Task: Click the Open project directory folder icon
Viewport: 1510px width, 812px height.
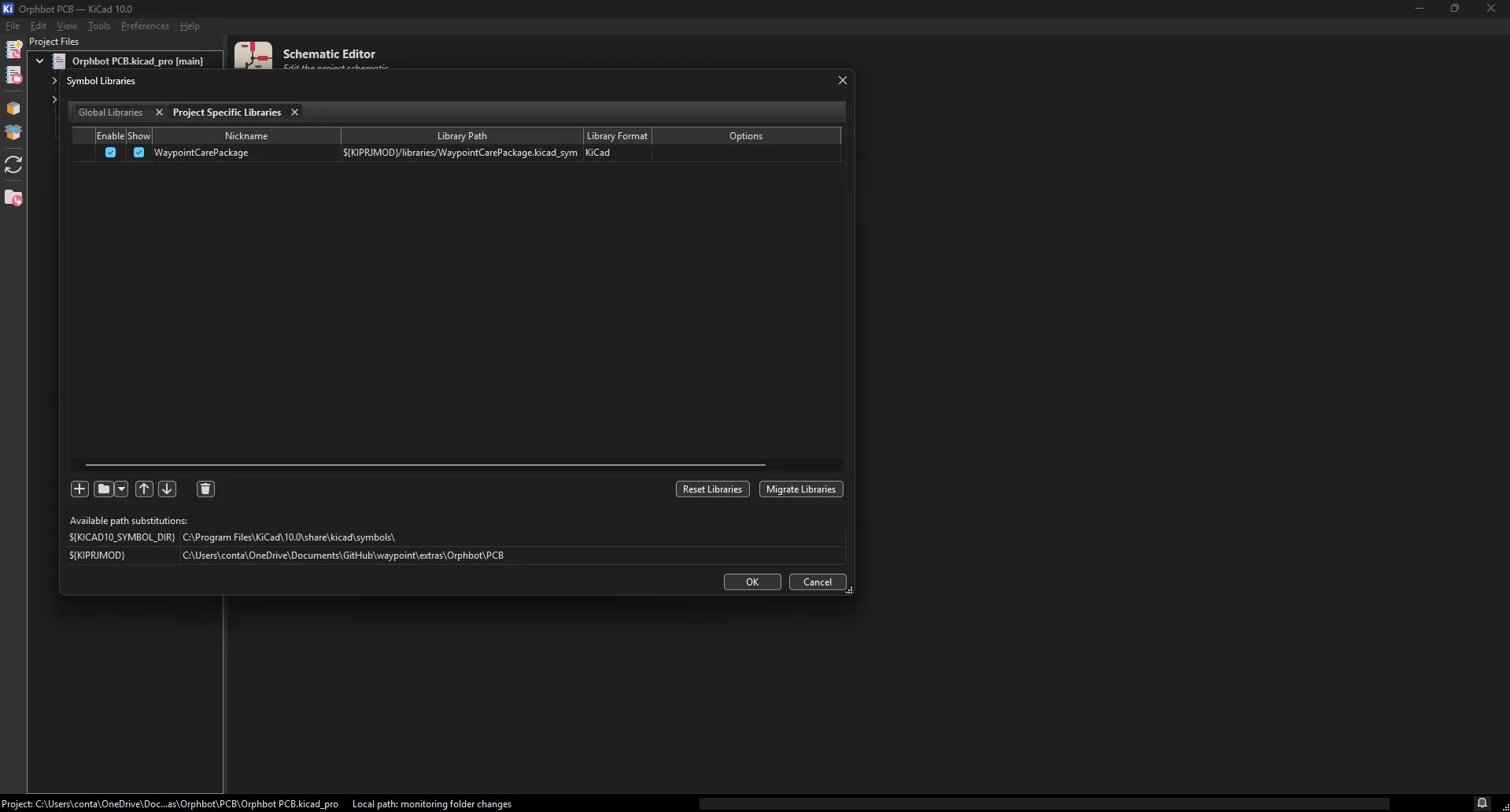Action: click(x=13, y=198)
